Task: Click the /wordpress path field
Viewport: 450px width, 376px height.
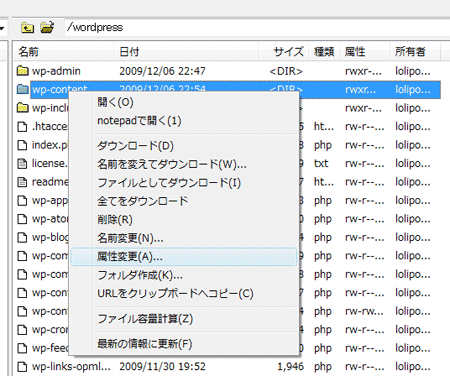Action: click(257, 27)
